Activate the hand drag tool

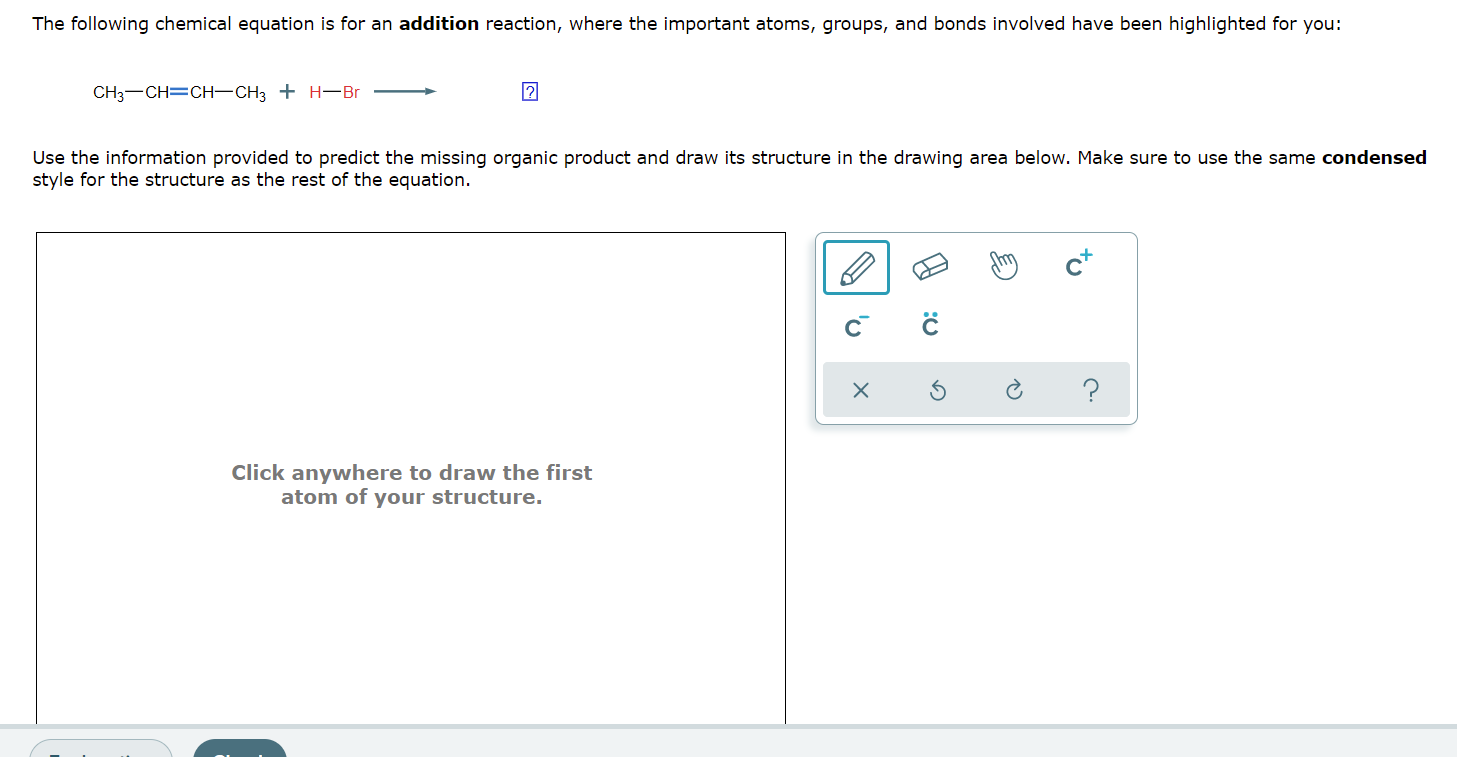pos(1004,266)
